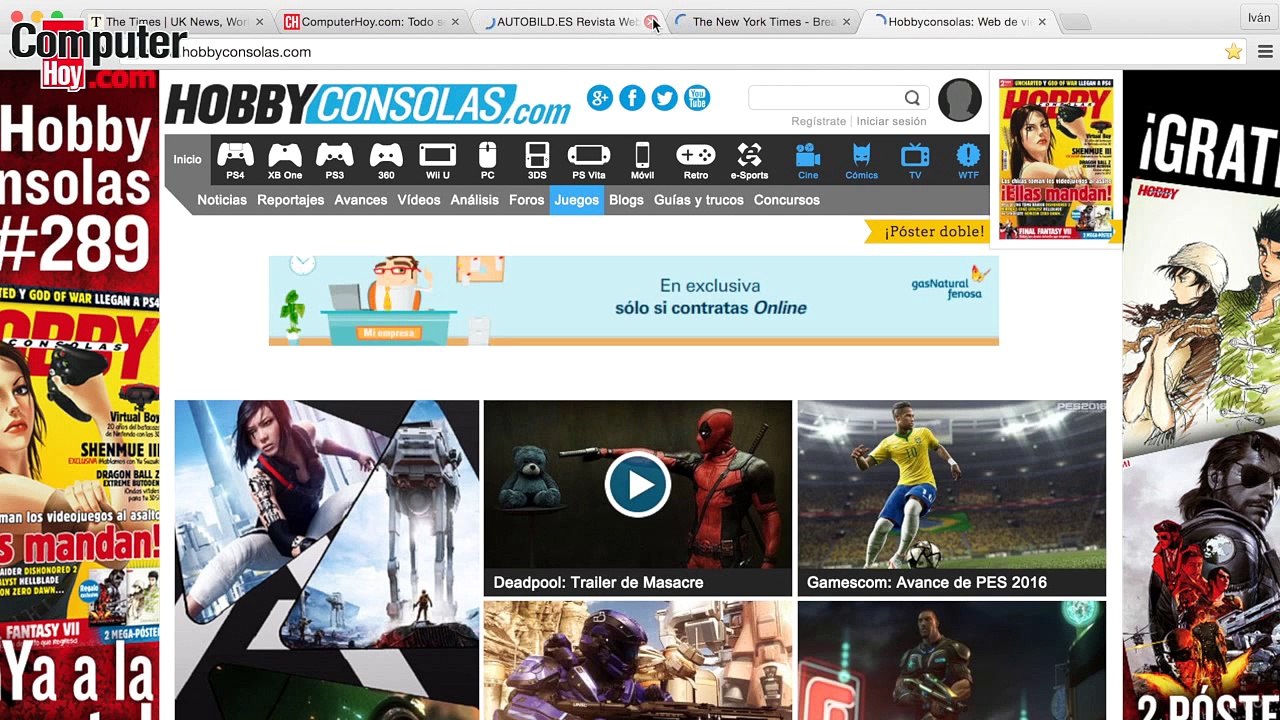Open the Mirror's Edge Star Wars thumbnail
Image resolution: width=1280 pixels, height=720 pixels.
pos(327,560)
